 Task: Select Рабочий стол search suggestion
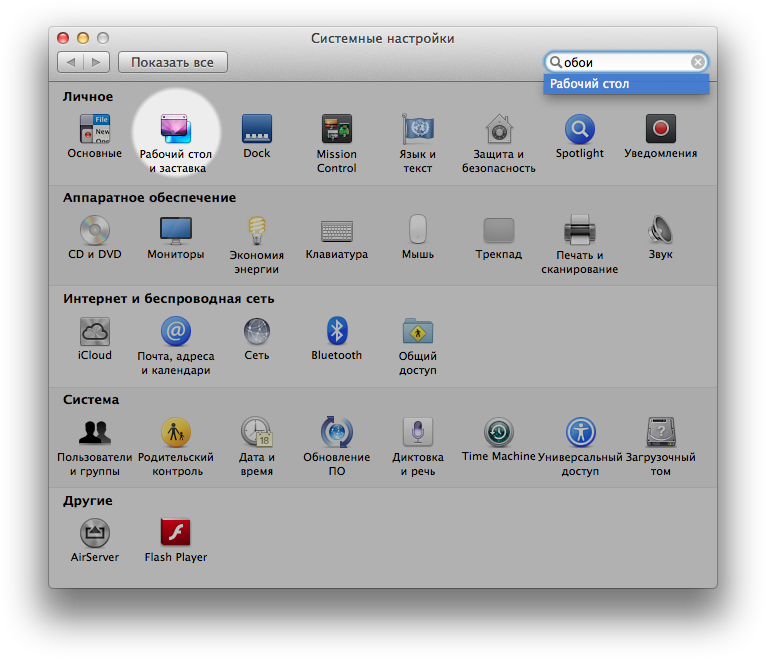point(626,84)
